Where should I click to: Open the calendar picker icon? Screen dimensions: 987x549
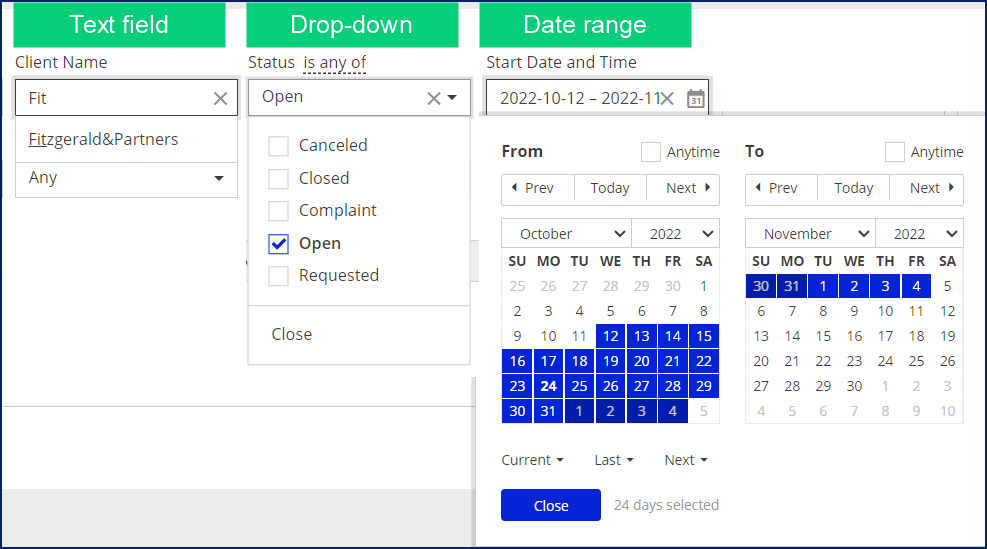pos(696,99)
